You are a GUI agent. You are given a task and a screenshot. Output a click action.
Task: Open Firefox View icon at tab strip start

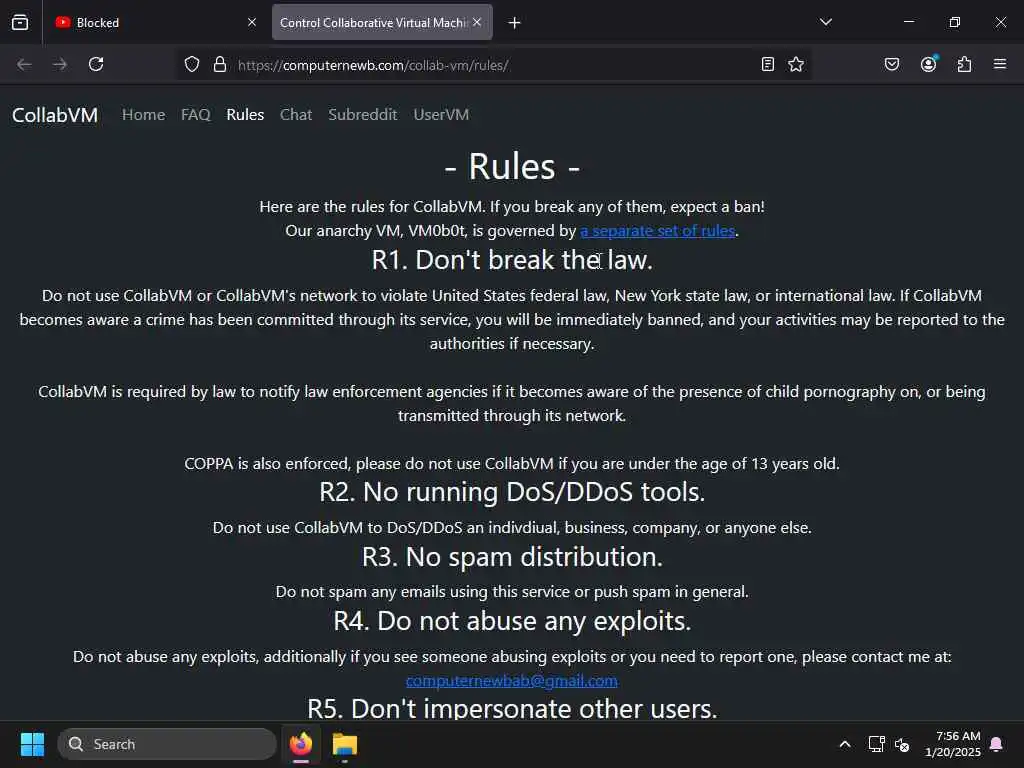coord(20,22)
